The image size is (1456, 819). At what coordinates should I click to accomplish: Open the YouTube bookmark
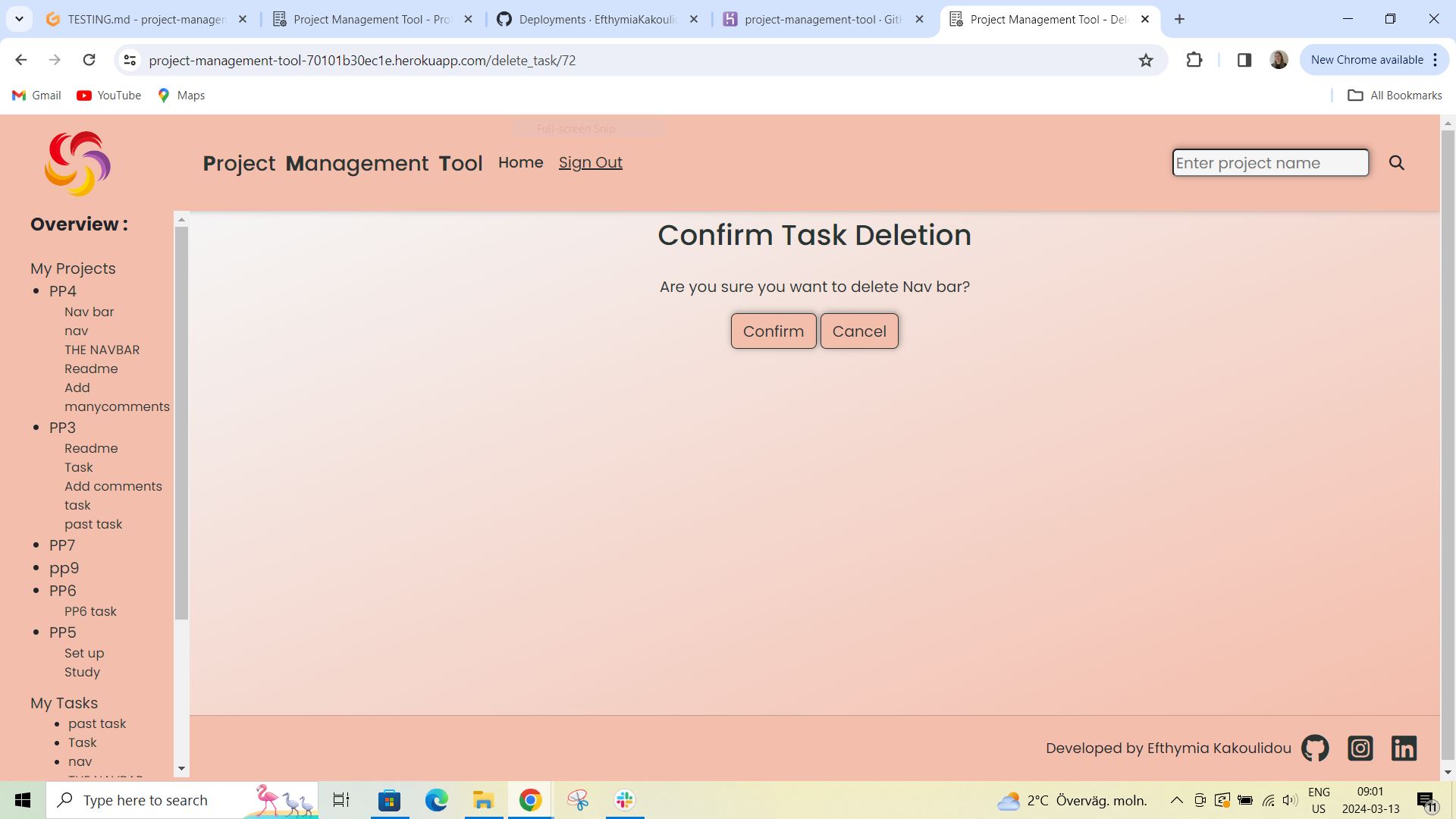click(x=108, y=95)
